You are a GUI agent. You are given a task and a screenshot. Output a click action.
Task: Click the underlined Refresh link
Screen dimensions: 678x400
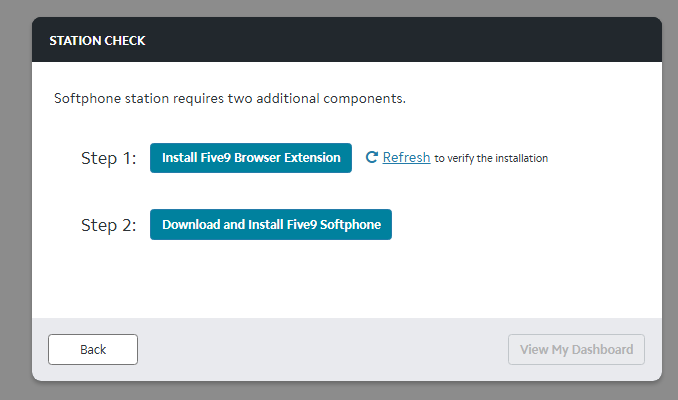pyautogui.click(x=406, y=157)
